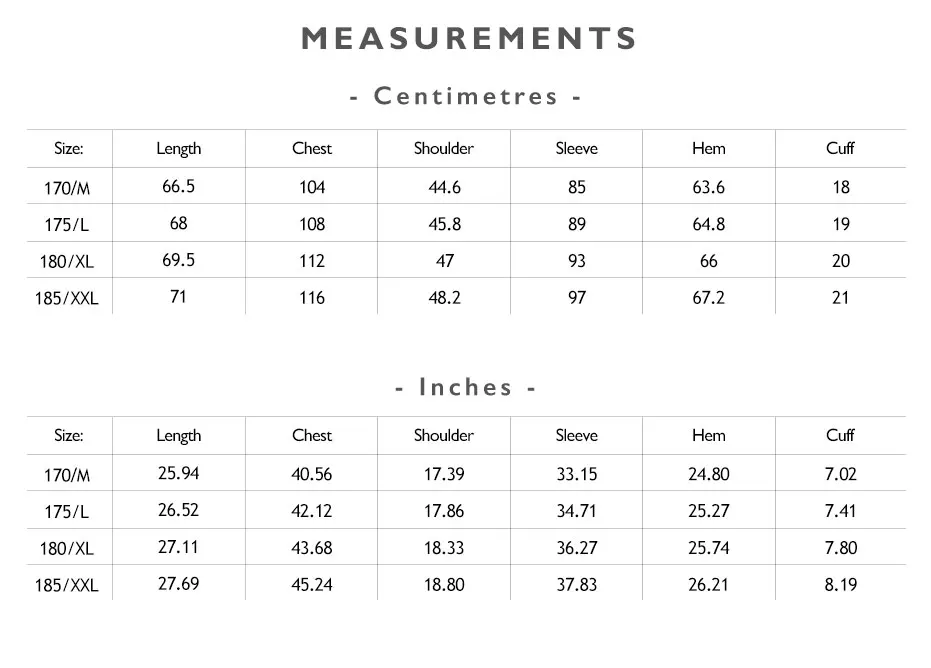Select the 175/L row label in inches table
Screen dimensions: 931x668
tap(66, 511)
